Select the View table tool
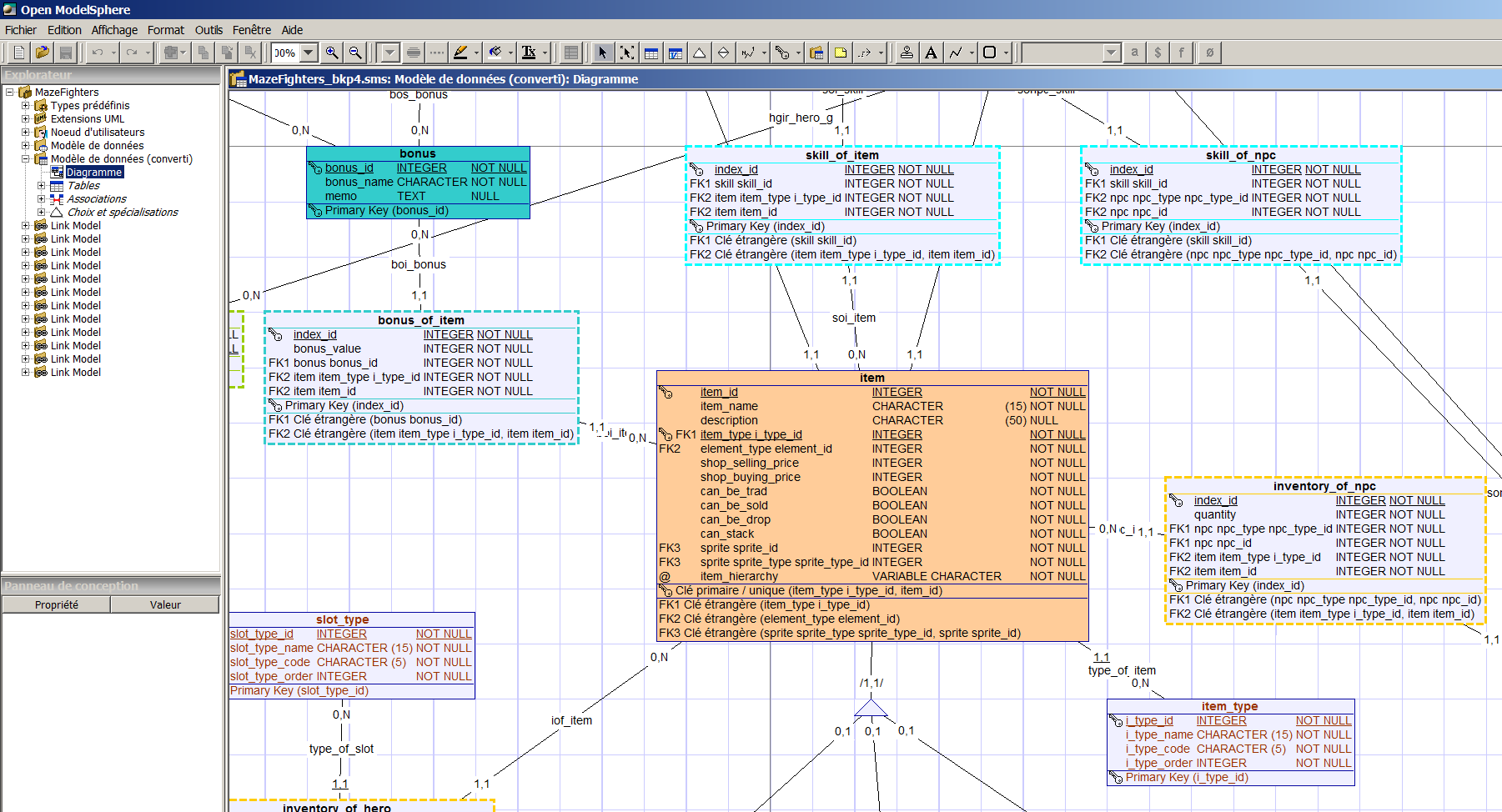 tap(676, 53)
